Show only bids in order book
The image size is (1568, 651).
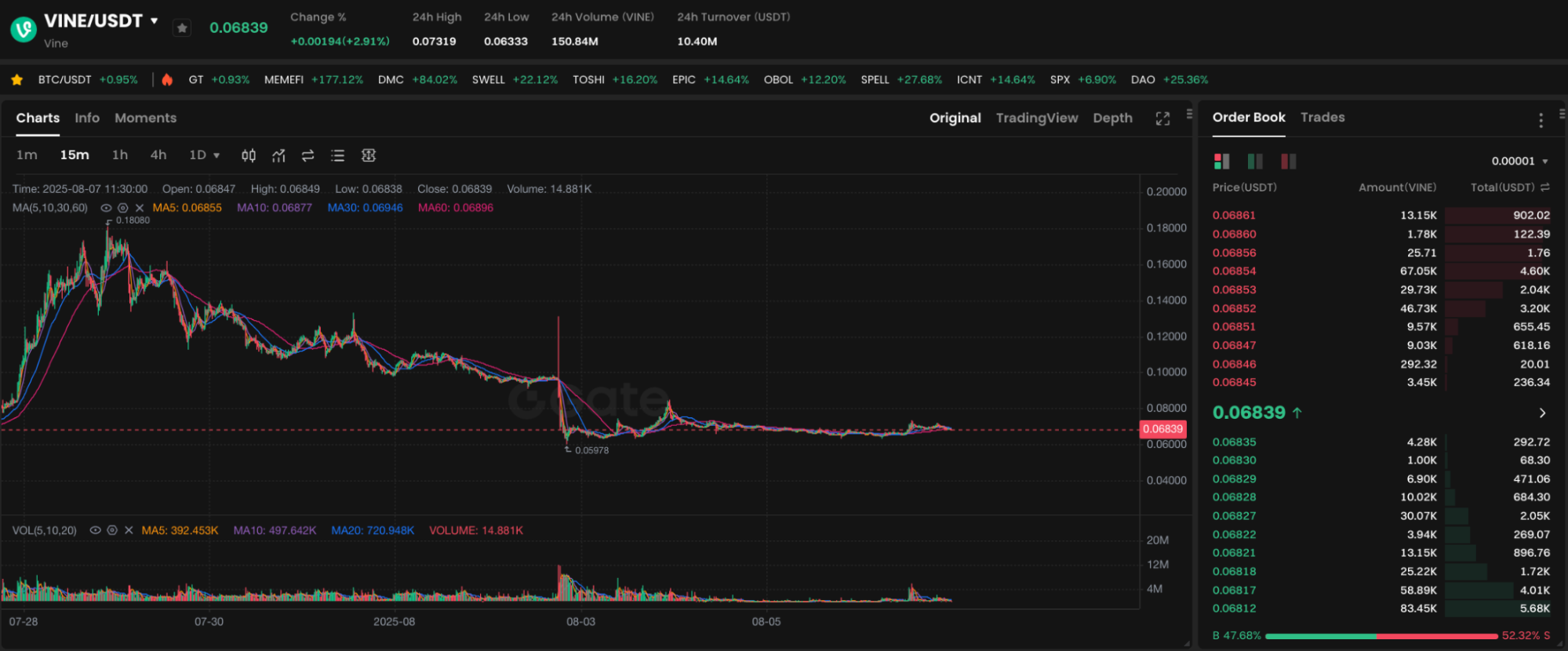(1255, 162)
